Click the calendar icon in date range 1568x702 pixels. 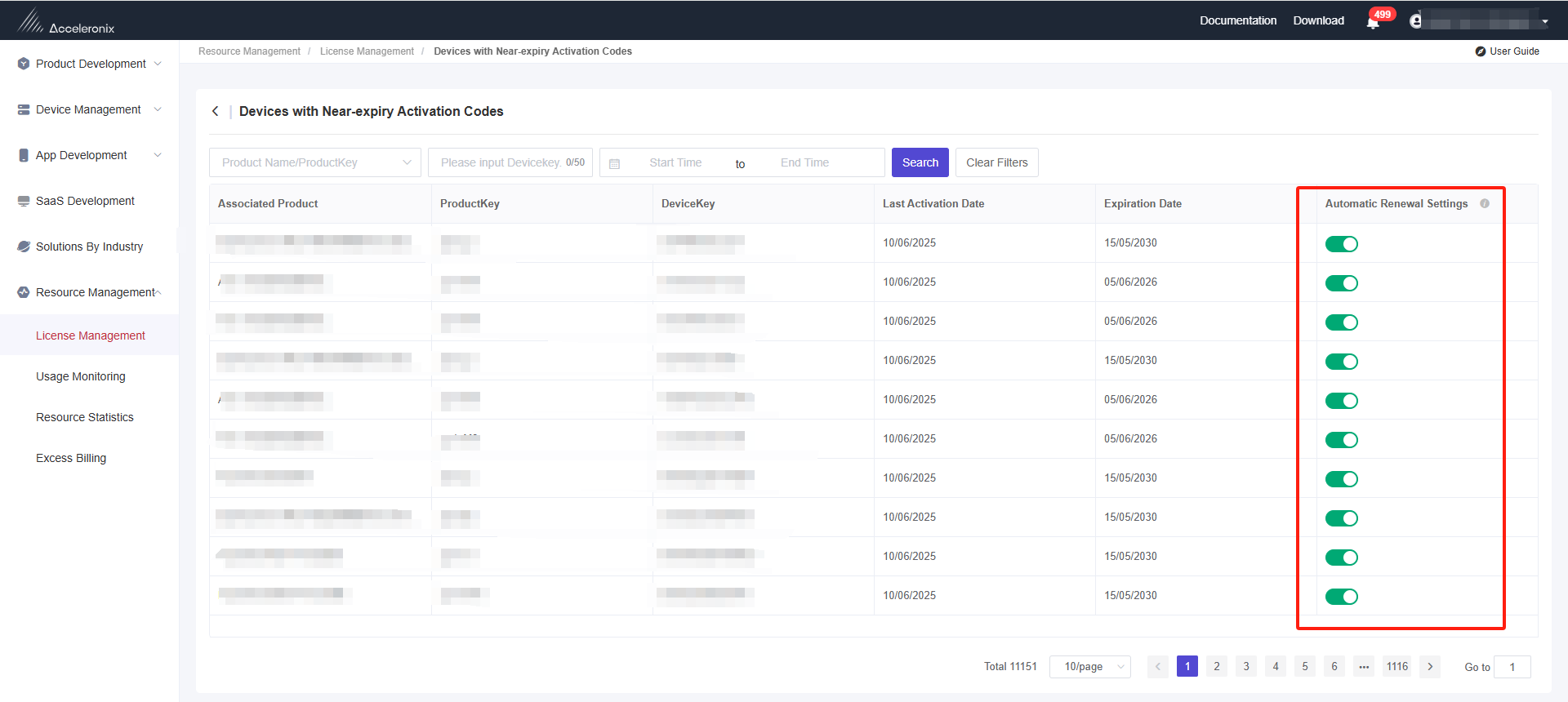coord(615,163)
